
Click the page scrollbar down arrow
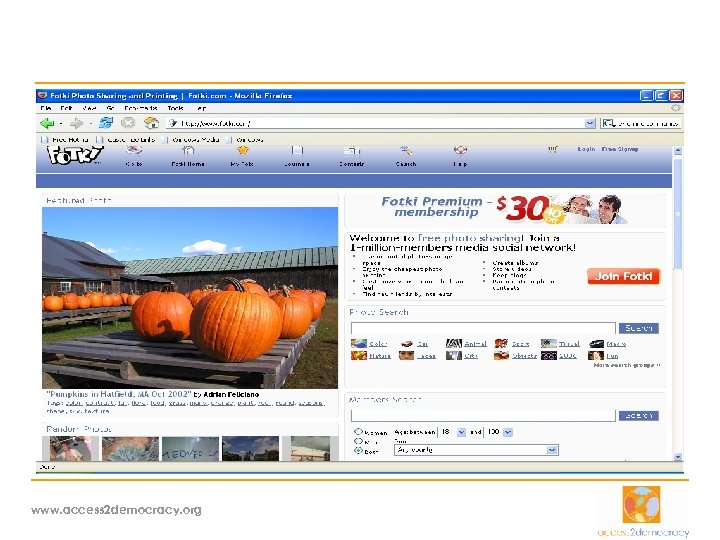tap(678, 456)
